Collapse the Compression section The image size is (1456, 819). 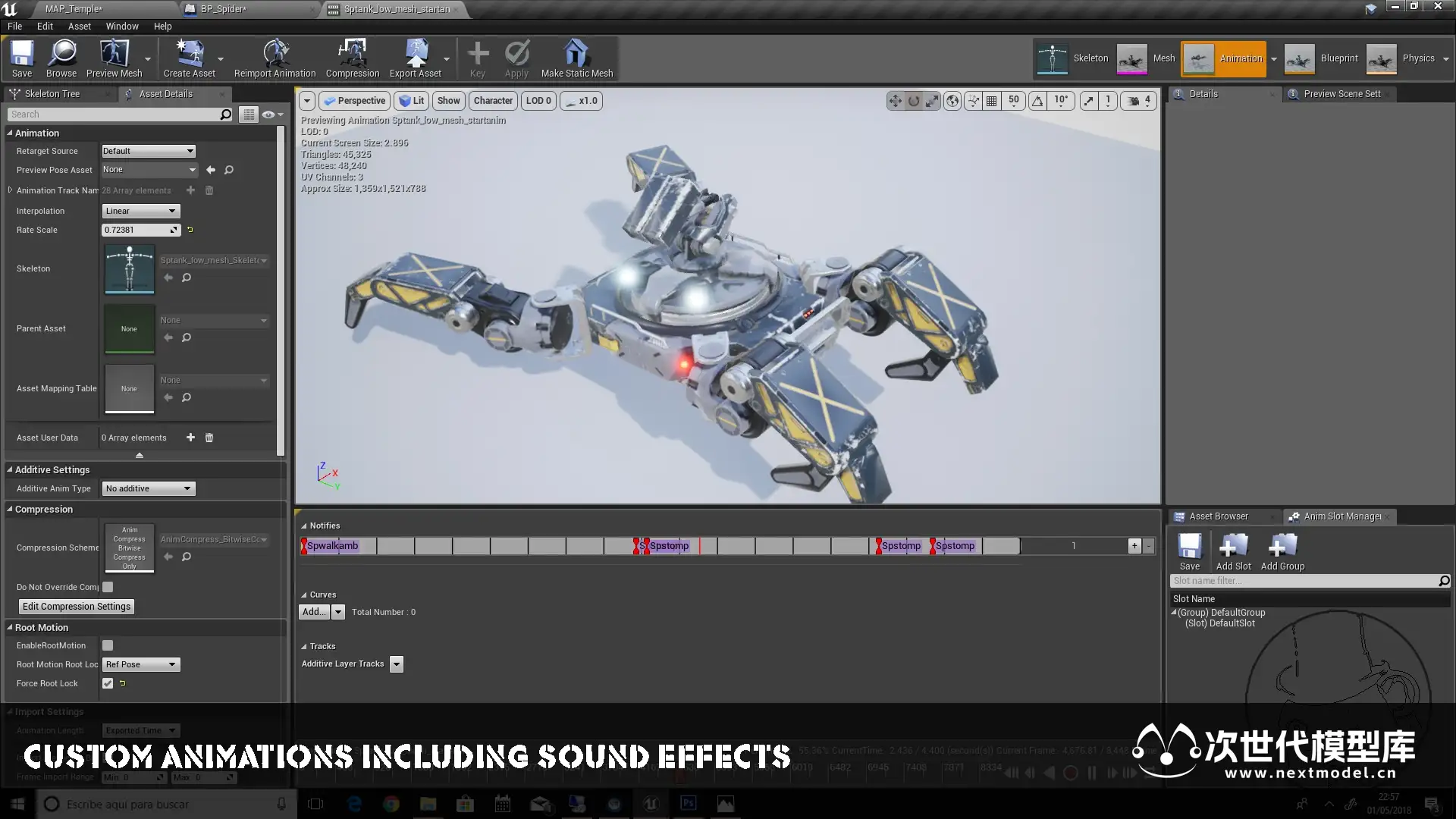pos(11,510)
